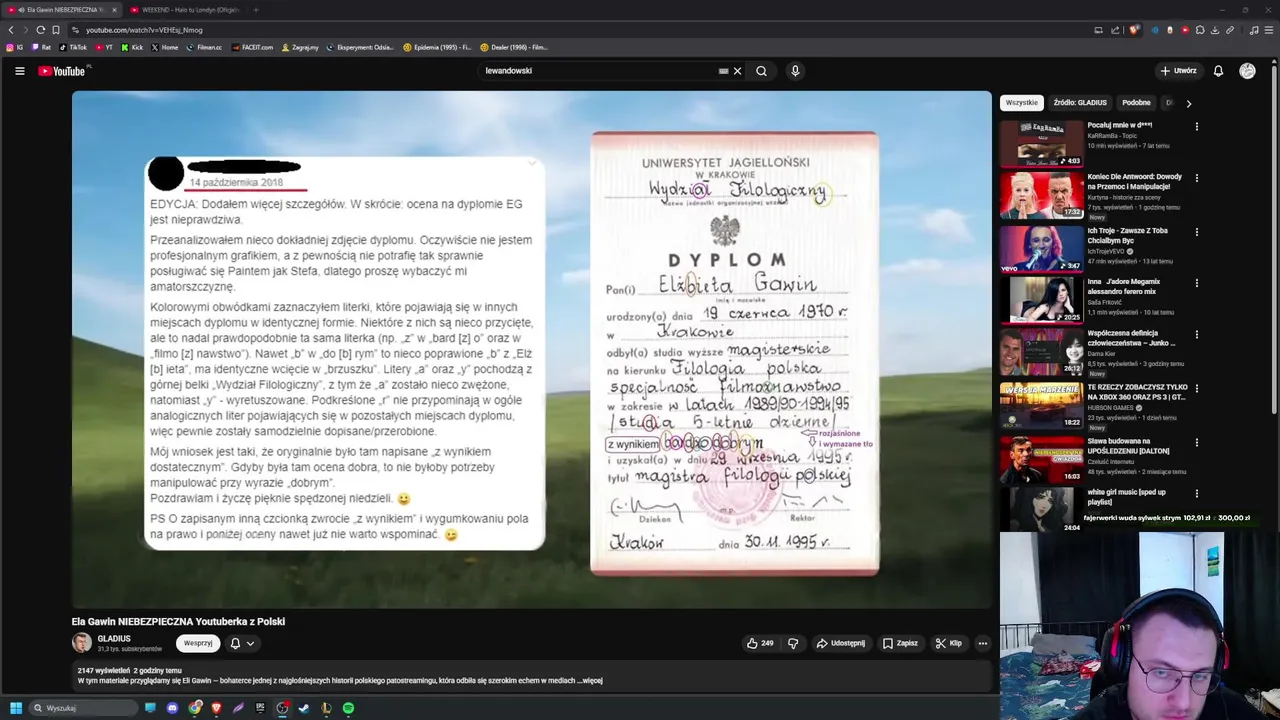Open browser downloads icon
The width and height of the screenshot is (1280, 720).
pos(1215,30)
